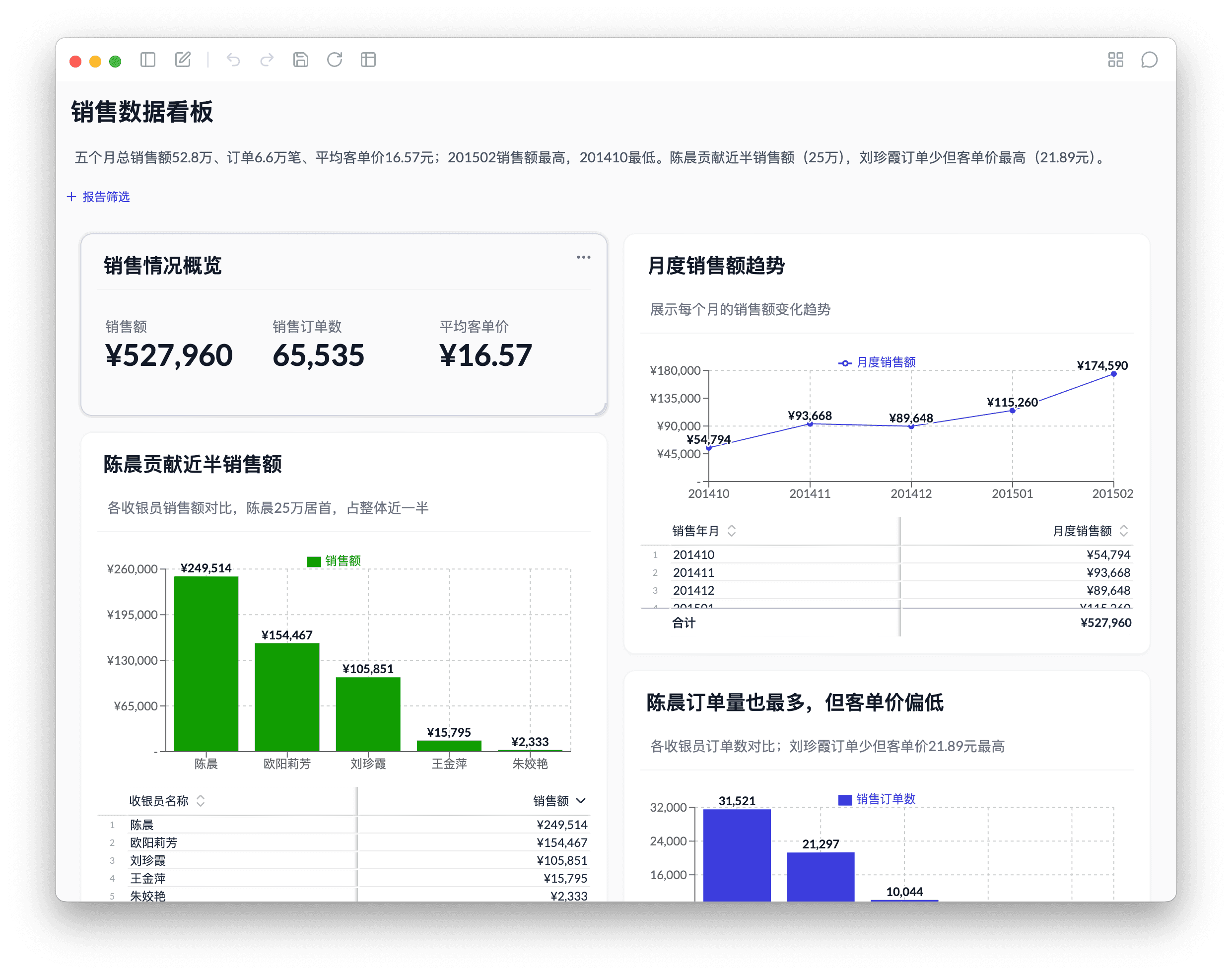Click the 刘珍霞 green bar
The width and height of the screenshot is (1232, 975).
[368, 714]
